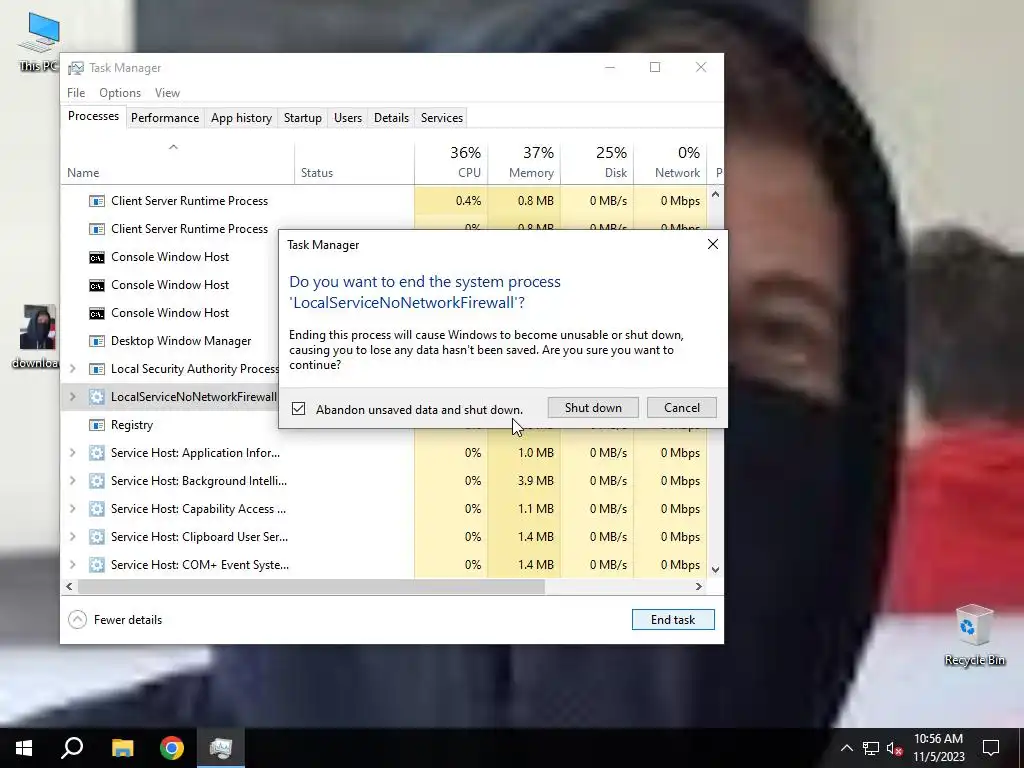Click Service Host: Application Infor... gear icon
The image size is (1024, 768).
pyautogui.click(x=97, y=453)
